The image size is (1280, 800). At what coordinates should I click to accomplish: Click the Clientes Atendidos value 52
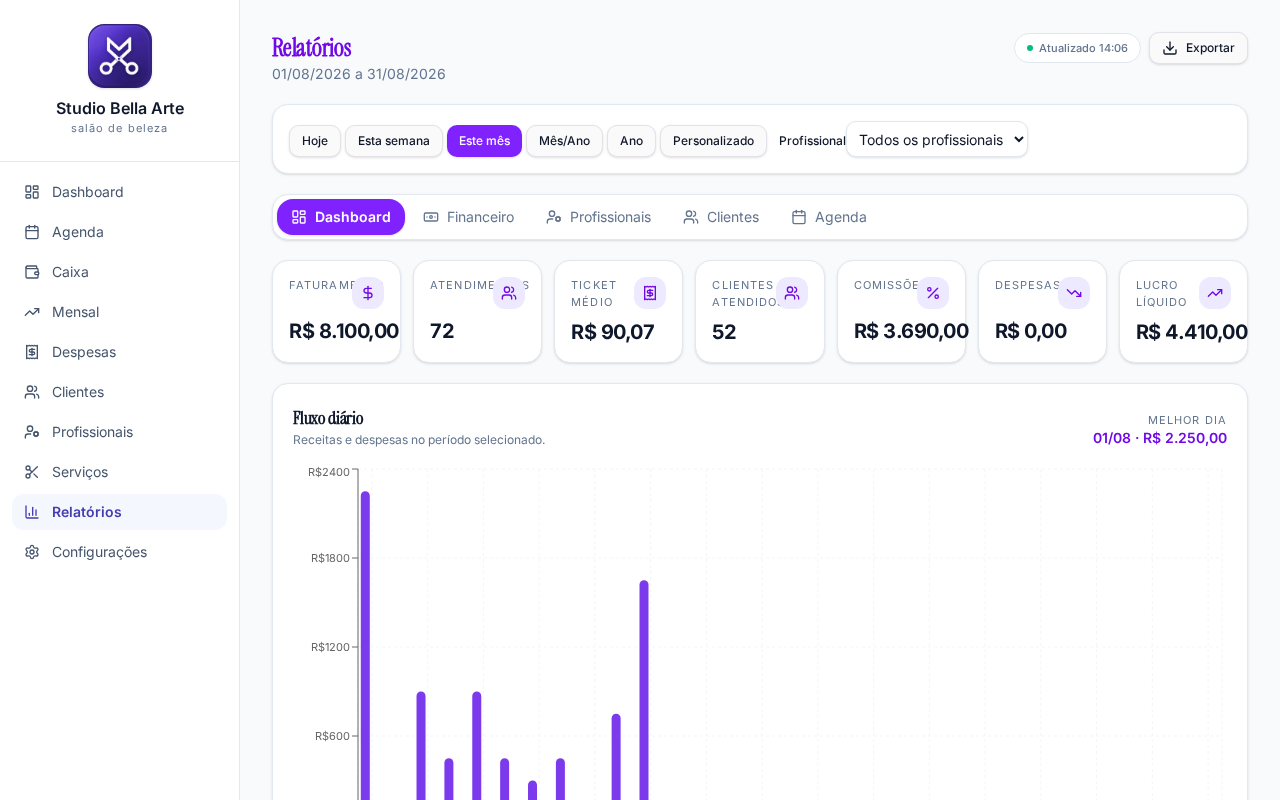(724, 332)
